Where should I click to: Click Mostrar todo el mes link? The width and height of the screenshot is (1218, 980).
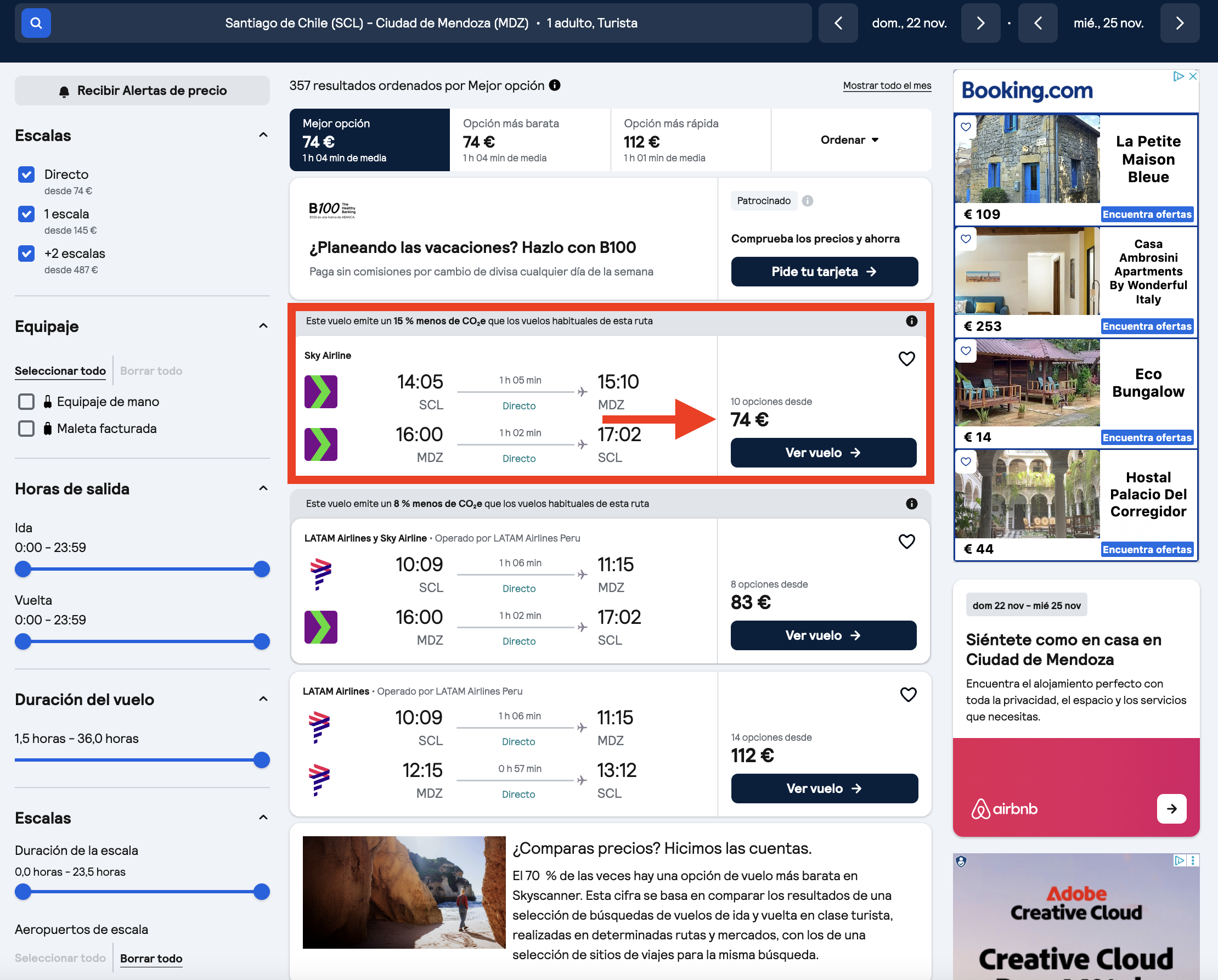click(887, 85)
